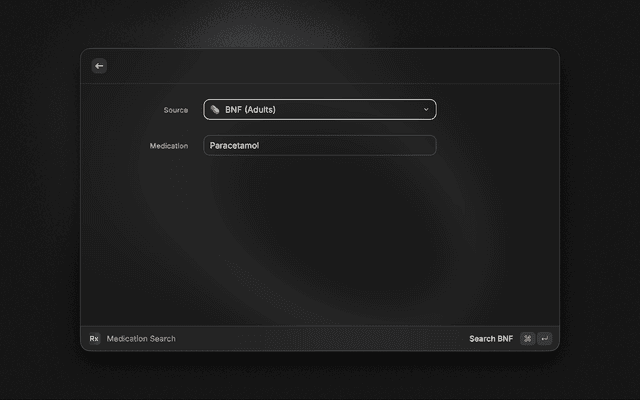Focus the Medication input field
Viewport: 640px width, 400px height.
(320, 146)
